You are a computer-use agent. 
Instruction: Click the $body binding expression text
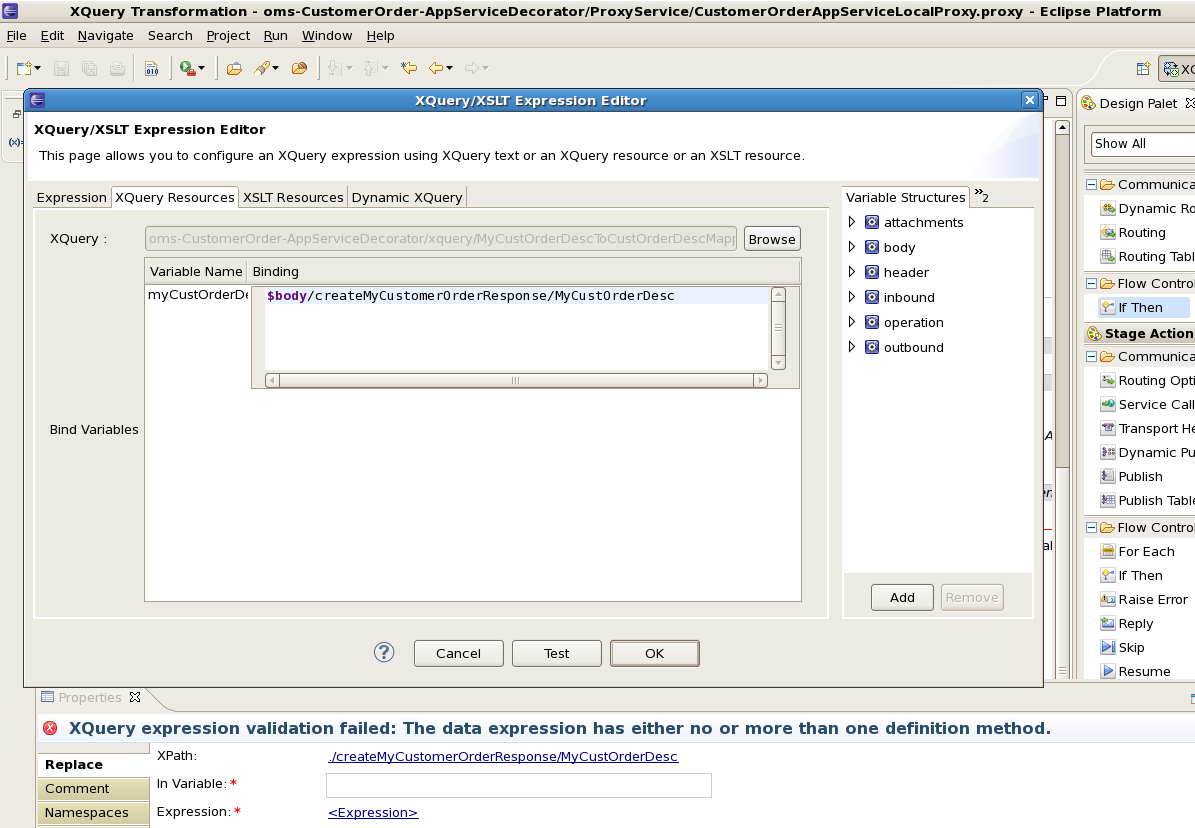click(x=470, y=296)
